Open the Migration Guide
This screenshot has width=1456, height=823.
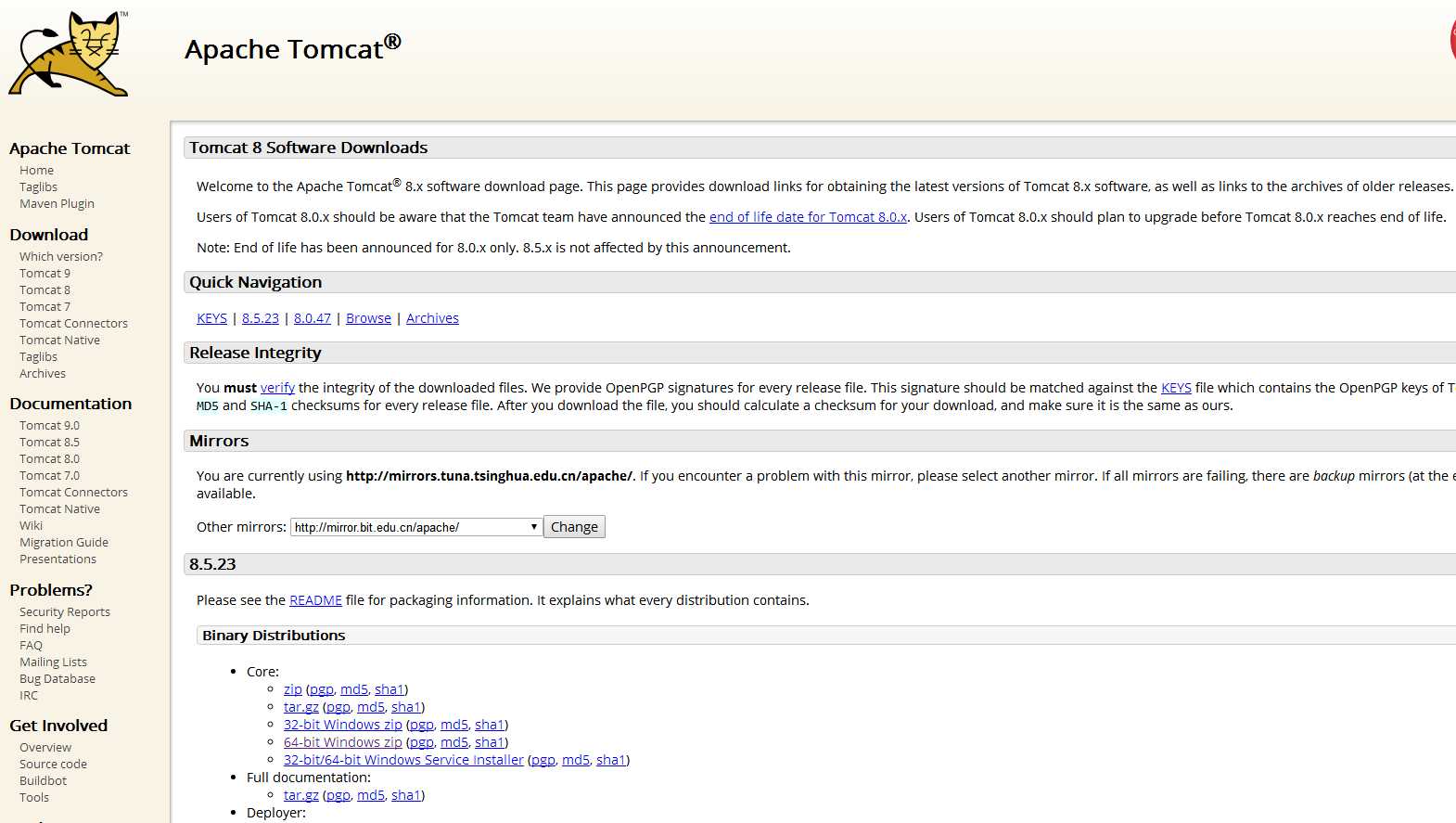click(x=64, y=543)
